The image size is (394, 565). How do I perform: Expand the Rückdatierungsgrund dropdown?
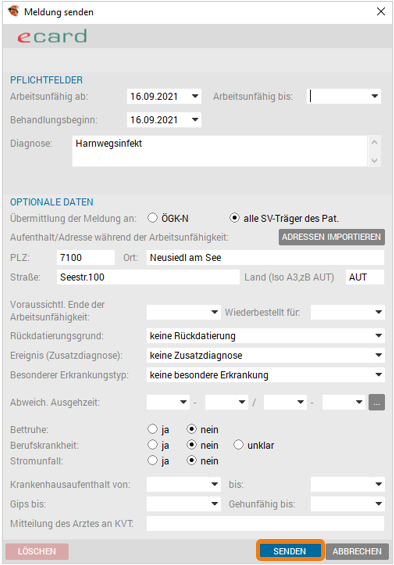click(378, 336)
